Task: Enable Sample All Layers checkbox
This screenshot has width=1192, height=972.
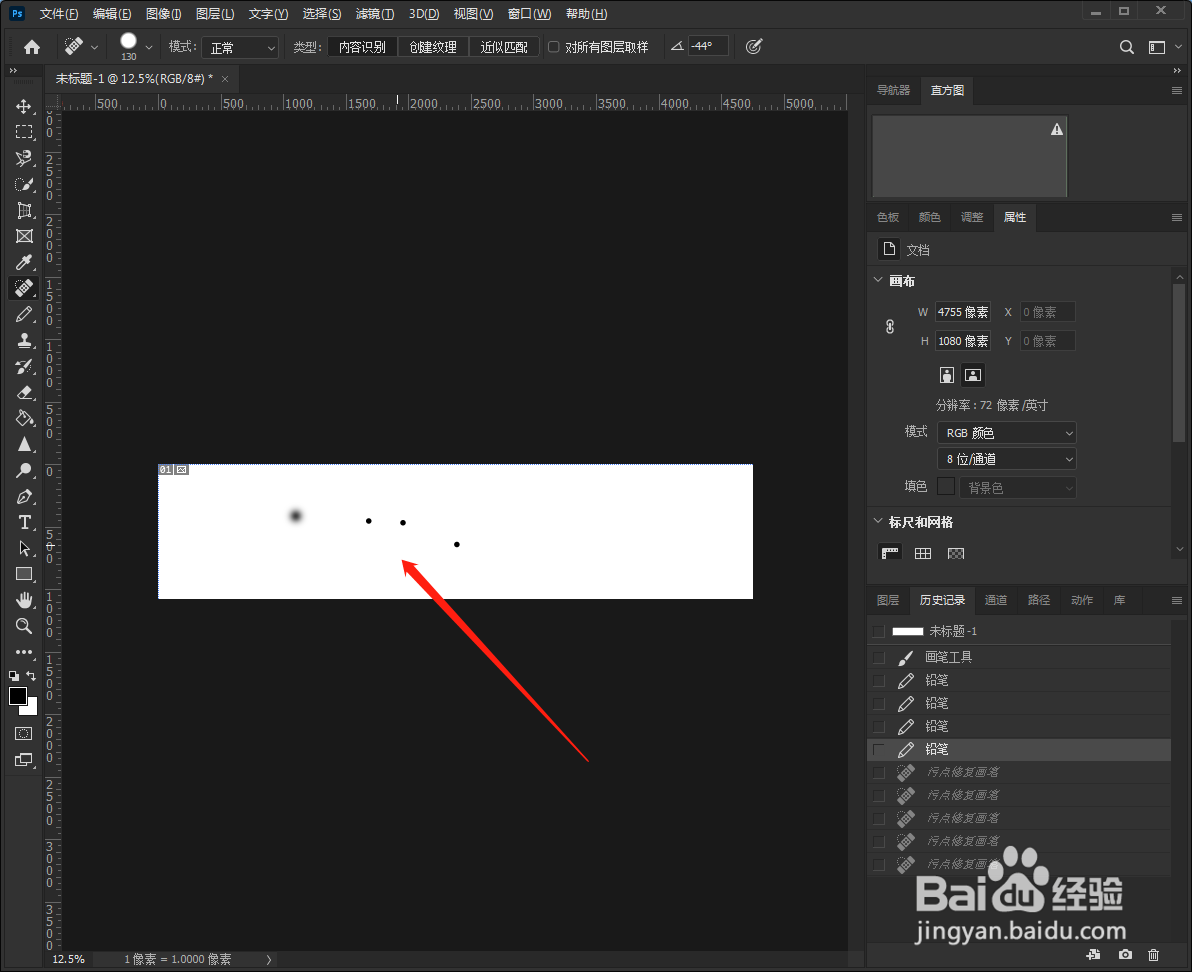Action: click(553, 47)
